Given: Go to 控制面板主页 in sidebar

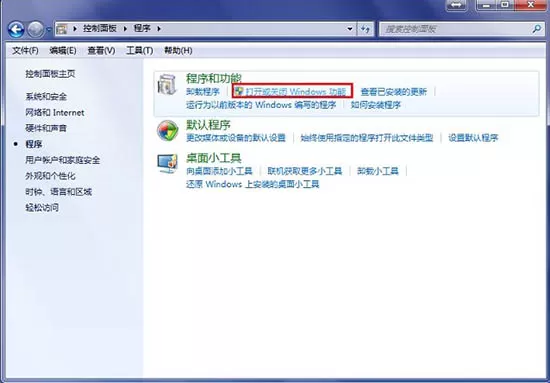Looking at the screenshot, I should (x=50, y=74).
